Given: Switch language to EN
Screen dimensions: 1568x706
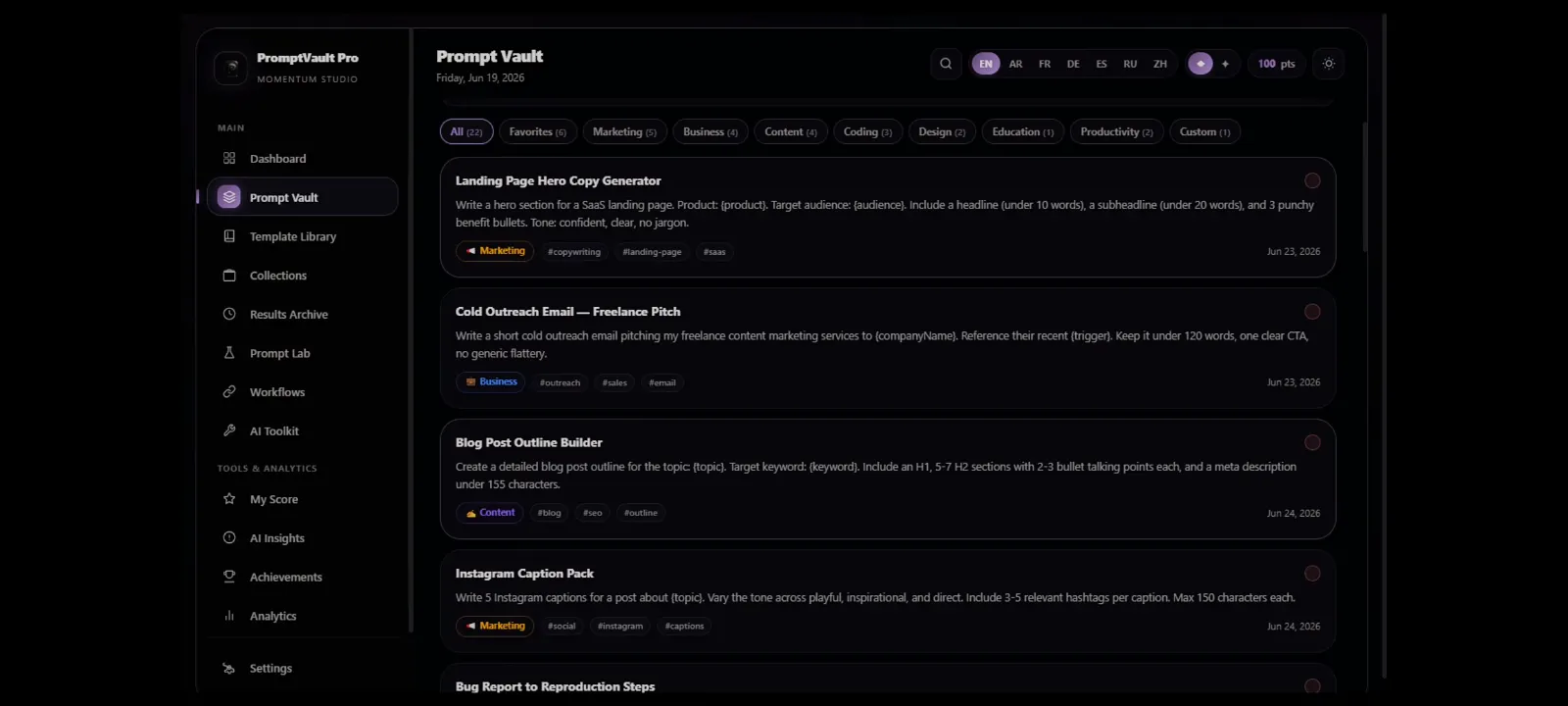Looking at the screenshot, I should point(986,64).
